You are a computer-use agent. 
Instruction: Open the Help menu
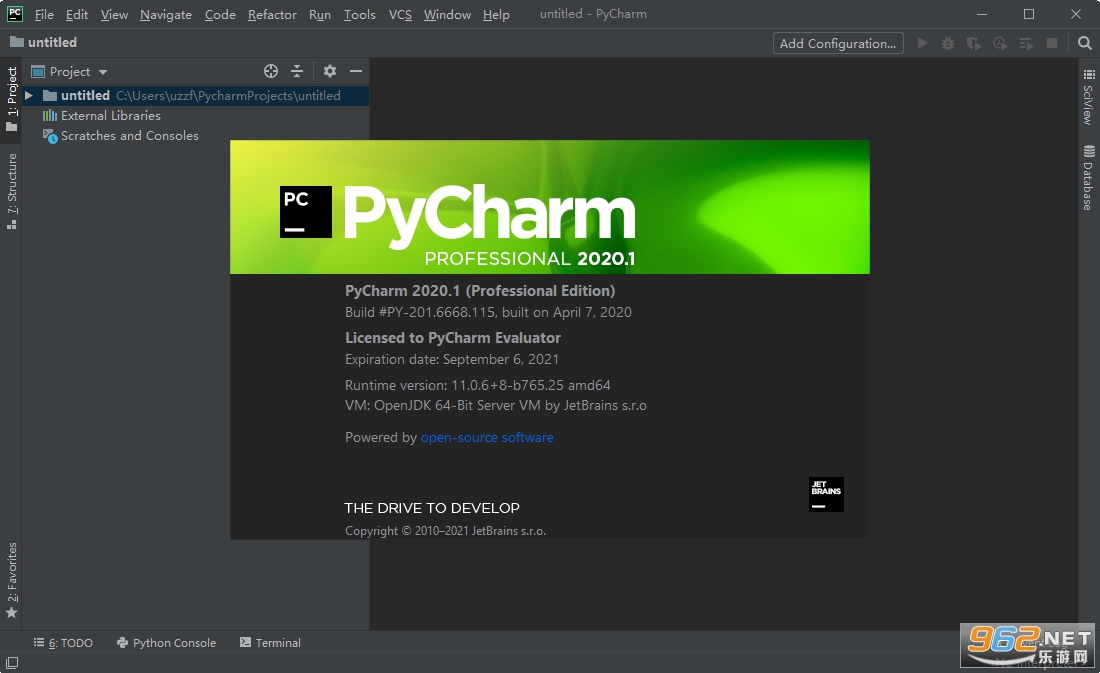pyautogui.click(x=496, y=14)
